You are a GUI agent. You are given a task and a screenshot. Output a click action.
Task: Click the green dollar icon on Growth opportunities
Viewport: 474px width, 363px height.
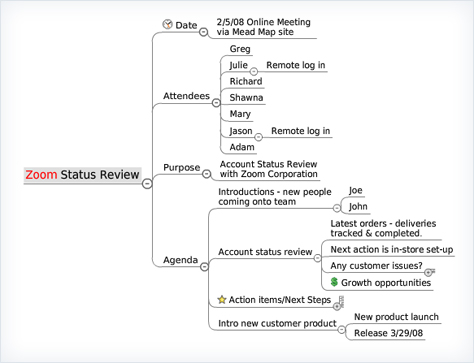coord(334,282)
